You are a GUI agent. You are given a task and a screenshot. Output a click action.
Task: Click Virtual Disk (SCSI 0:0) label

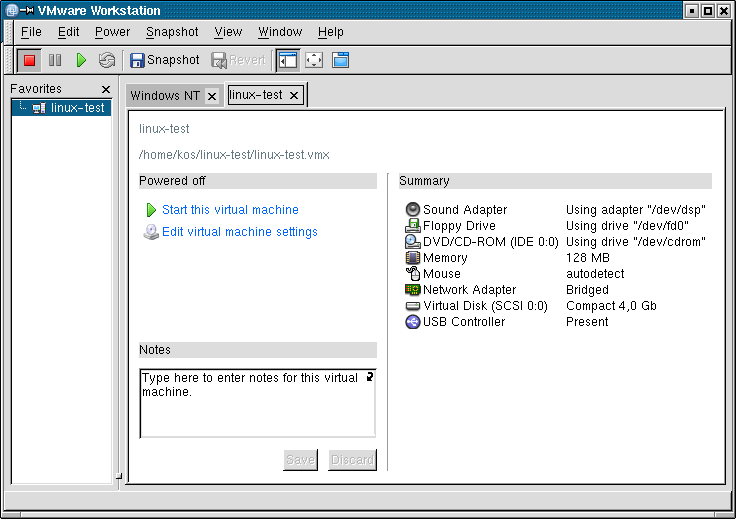(x=485, y=306)
